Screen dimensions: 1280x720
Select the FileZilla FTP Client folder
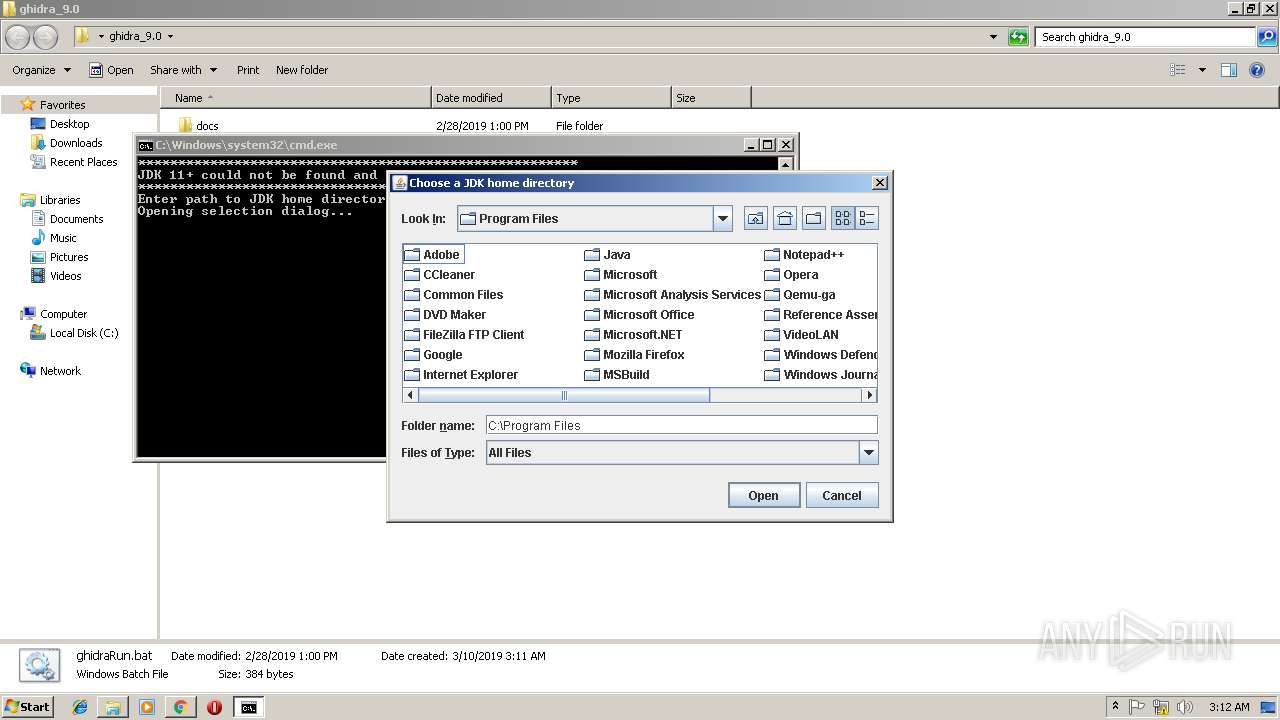tap(465, 335)
